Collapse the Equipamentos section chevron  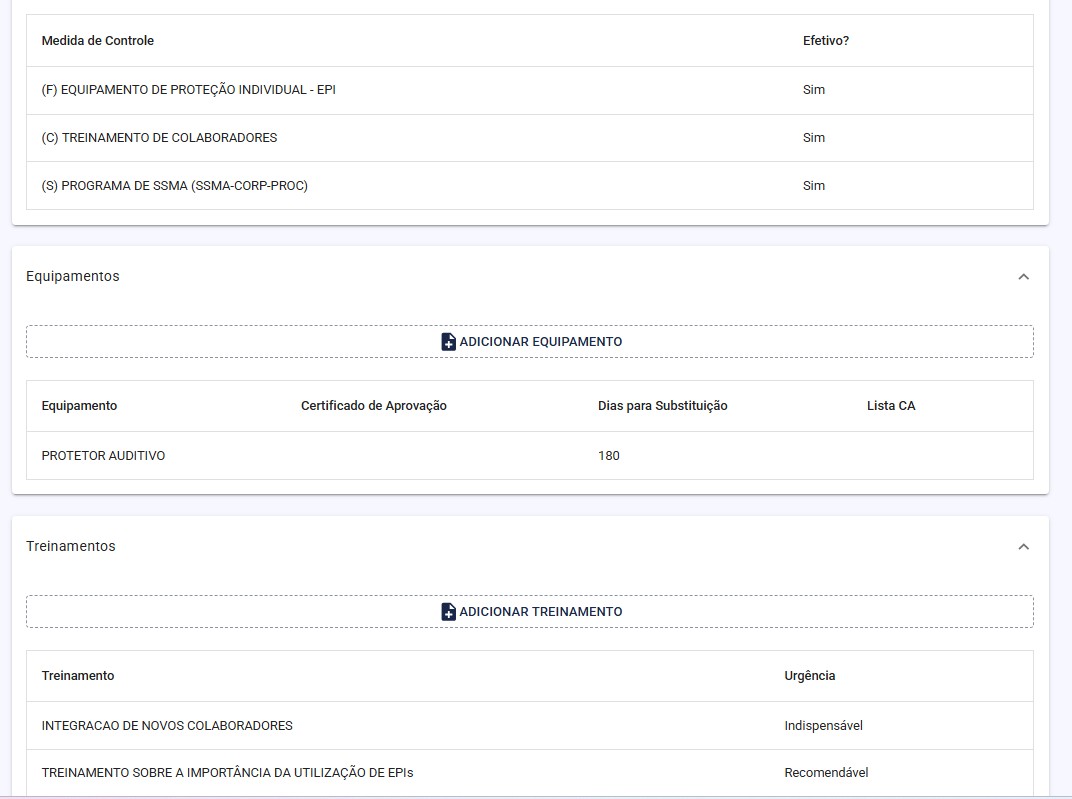point(1023,277)
